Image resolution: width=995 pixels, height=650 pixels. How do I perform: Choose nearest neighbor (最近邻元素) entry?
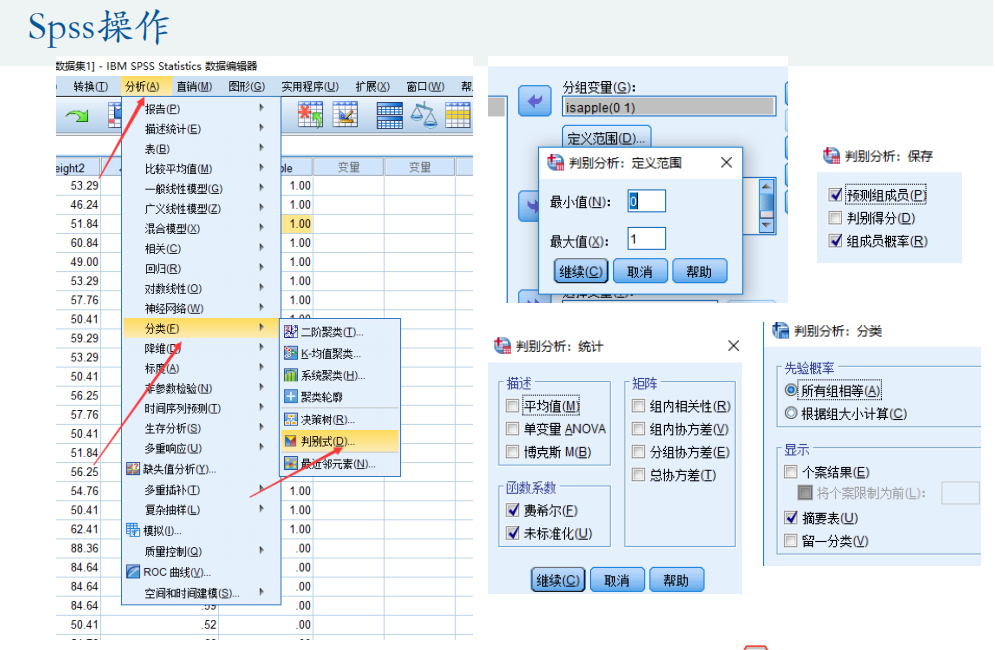click(339, 464)
